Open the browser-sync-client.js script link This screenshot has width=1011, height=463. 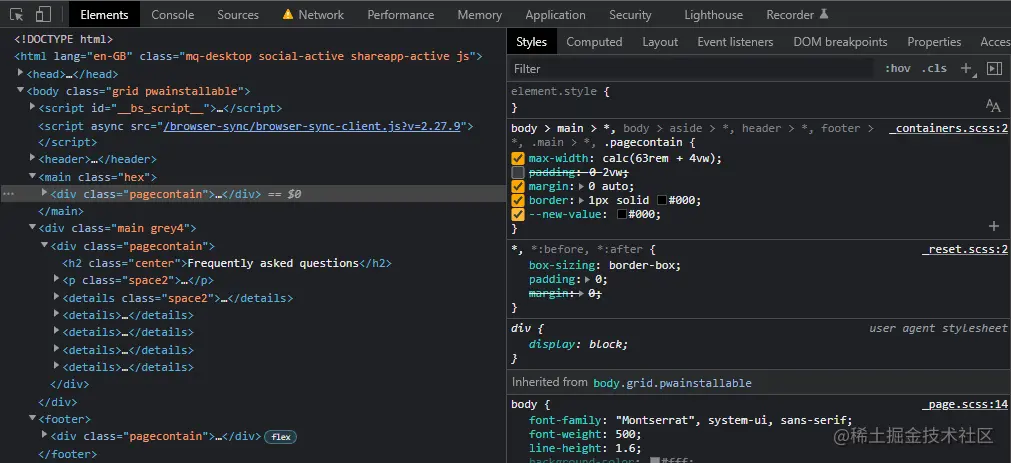coord(312,126)
